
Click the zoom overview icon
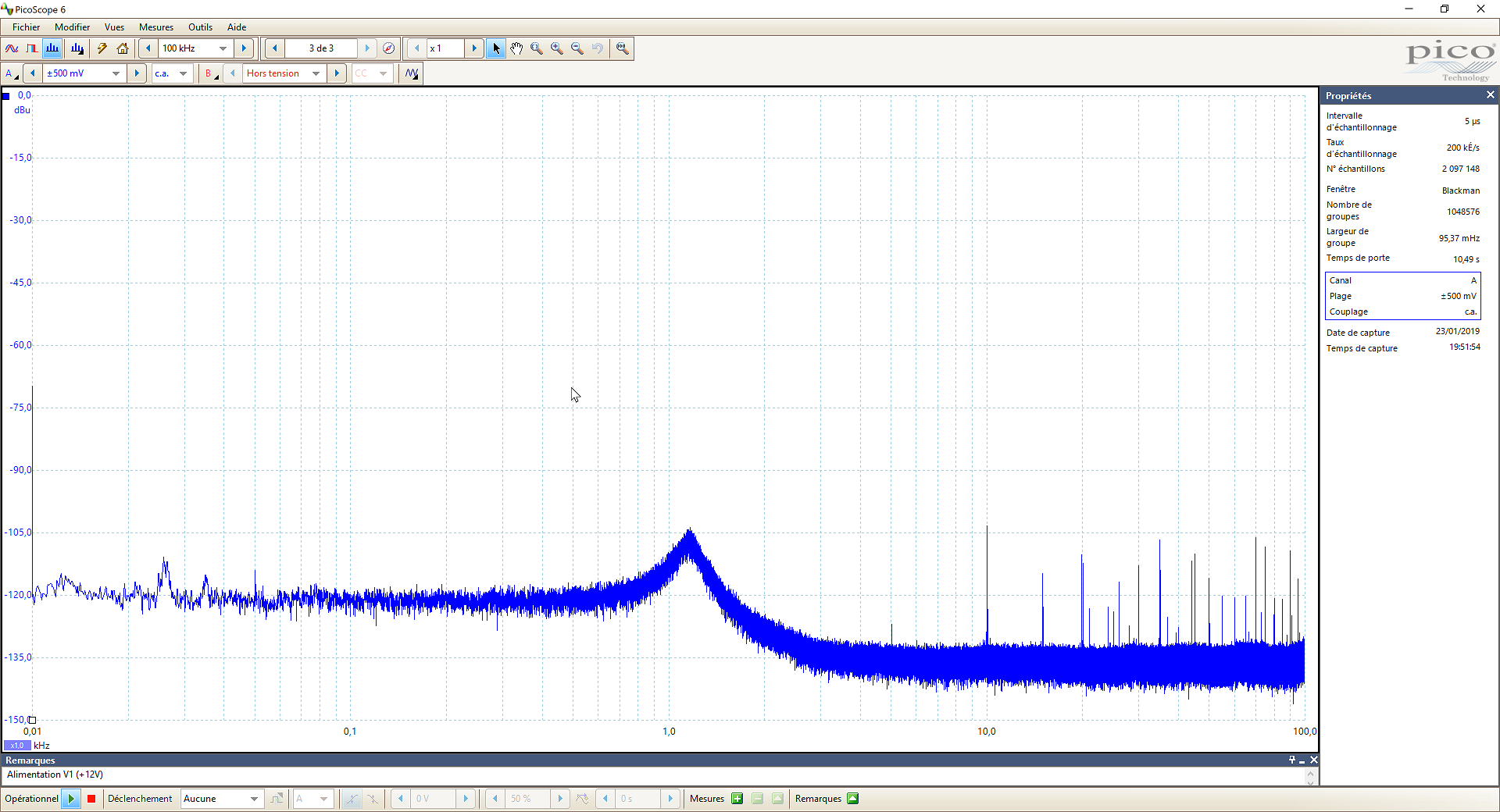coord(623,48)
